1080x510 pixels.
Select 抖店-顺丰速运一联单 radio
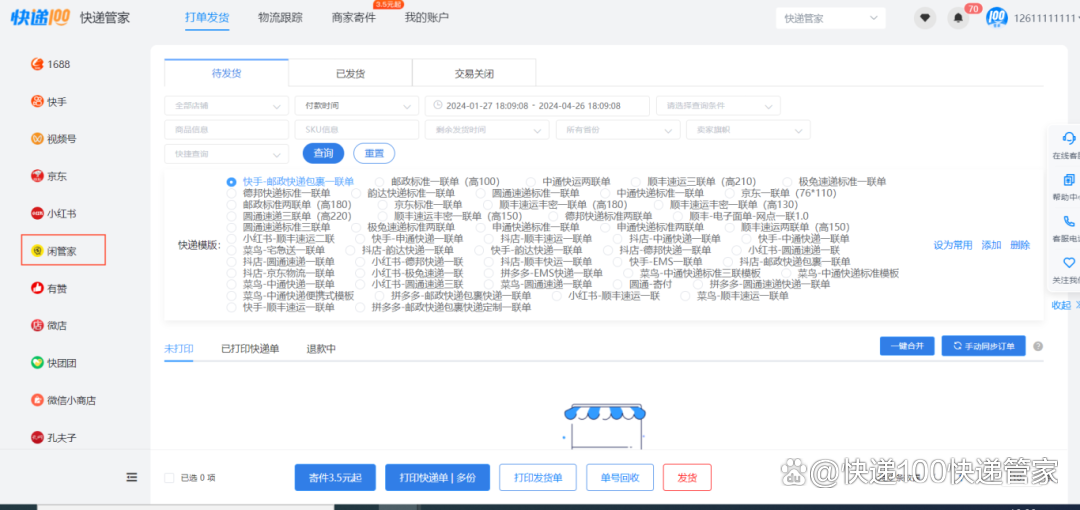488,238
